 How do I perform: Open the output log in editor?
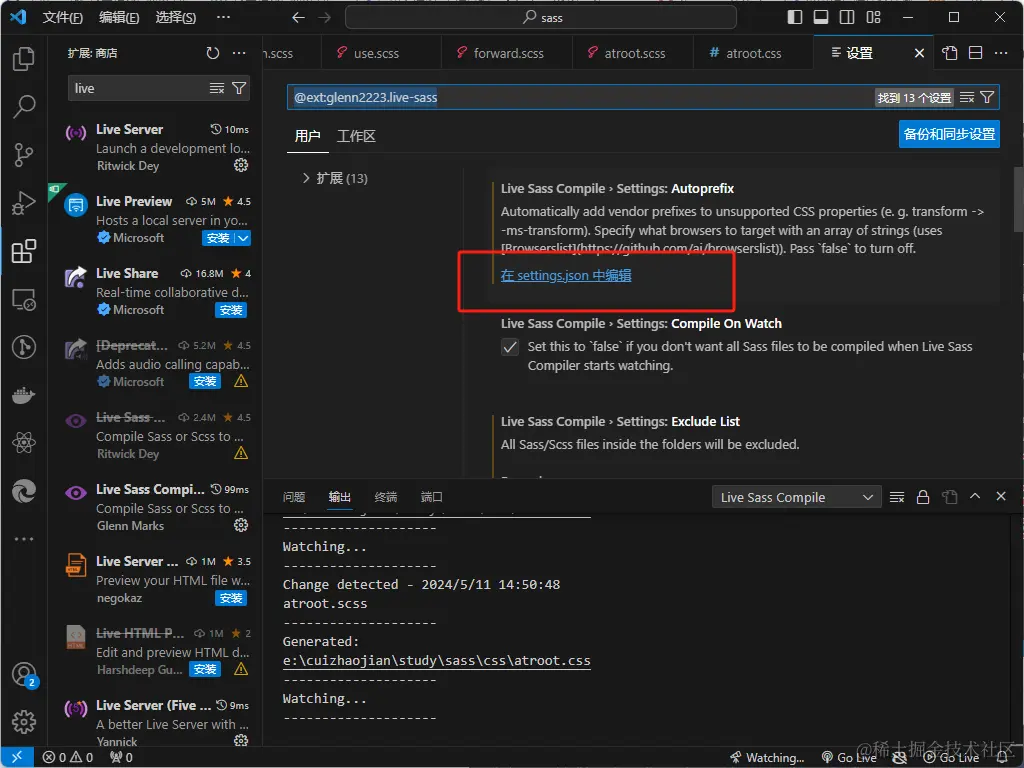click(x=950, y=497)
